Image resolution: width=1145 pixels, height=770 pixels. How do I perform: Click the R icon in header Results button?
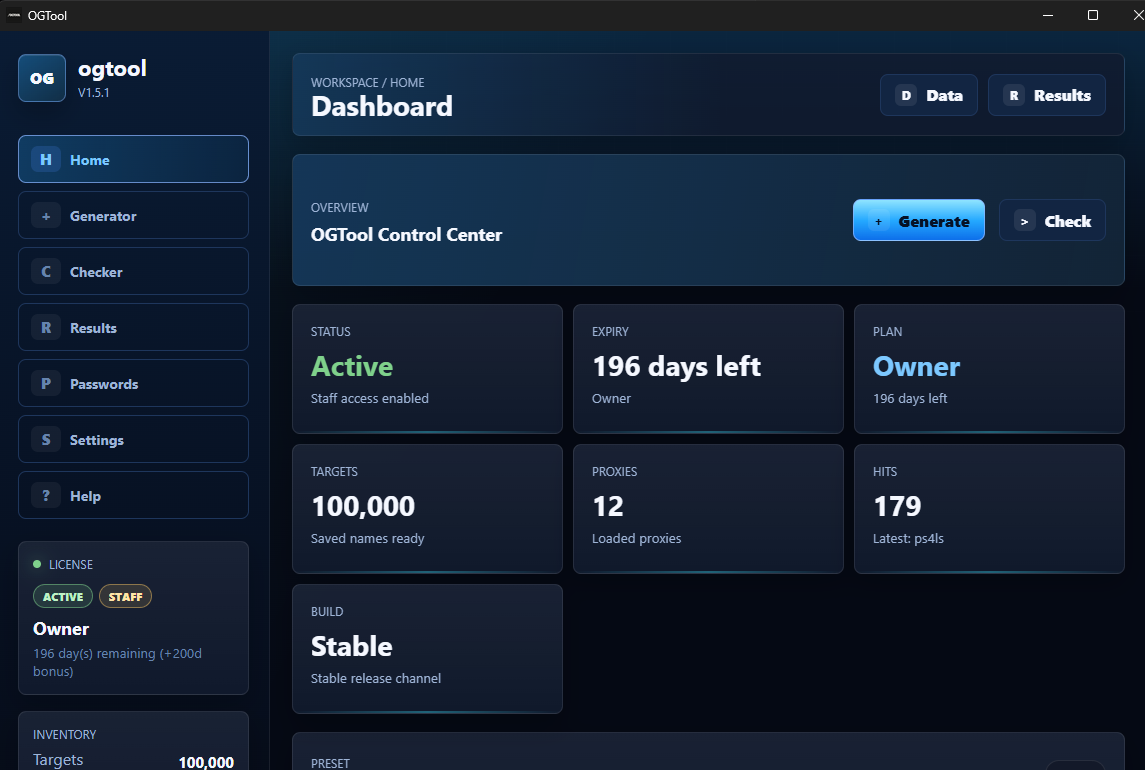point(1014,95)
